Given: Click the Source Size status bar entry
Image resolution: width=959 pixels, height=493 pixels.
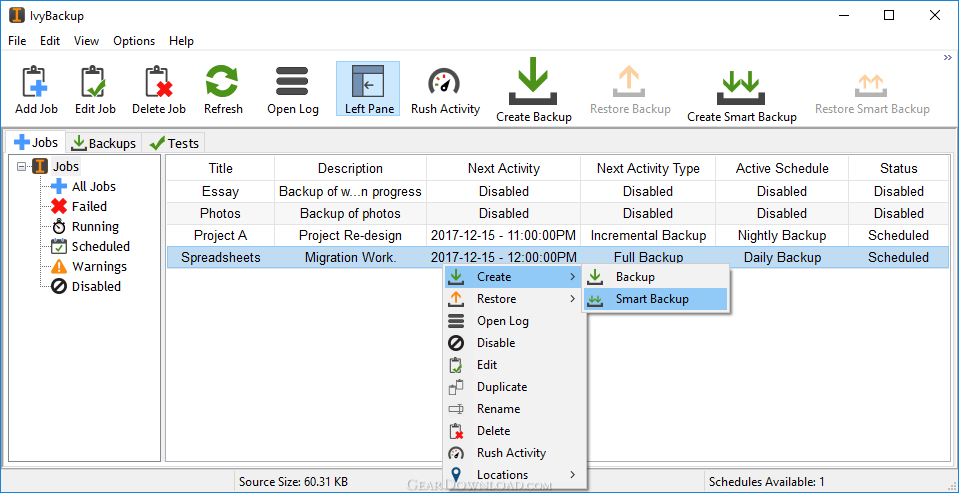Looking at the screenshot, I should pos(294,482).
